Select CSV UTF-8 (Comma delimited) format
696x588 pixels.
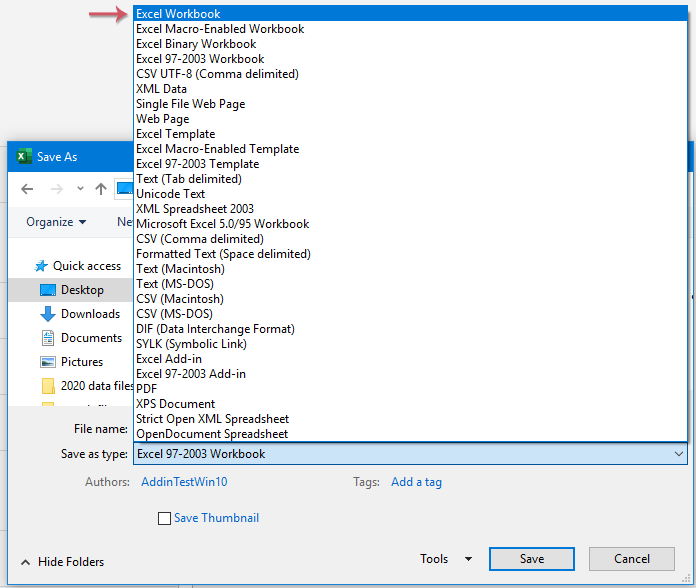click(x=217, y=74)
